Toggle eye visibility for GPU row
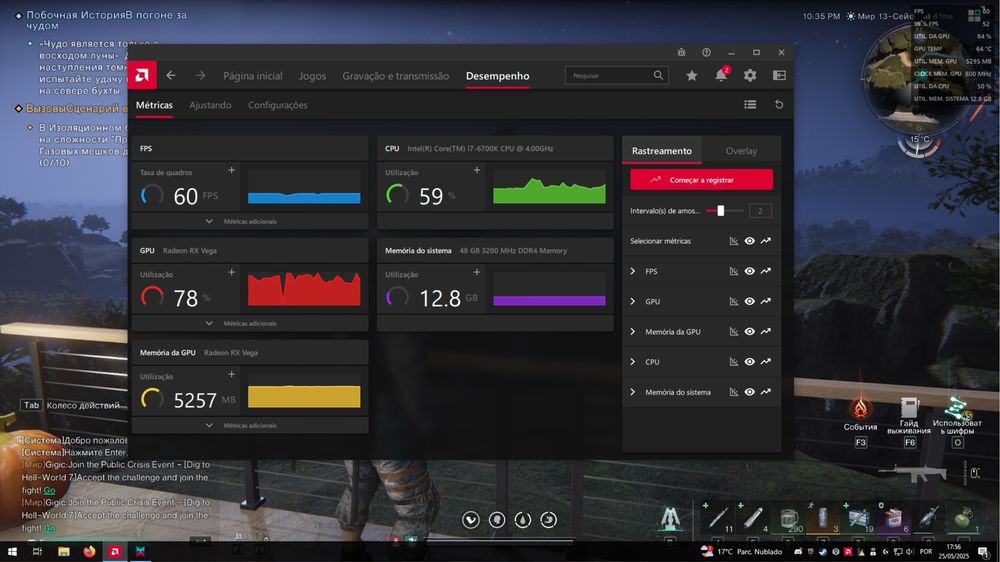The image size is (1000, 562). (x=749, y=301)
